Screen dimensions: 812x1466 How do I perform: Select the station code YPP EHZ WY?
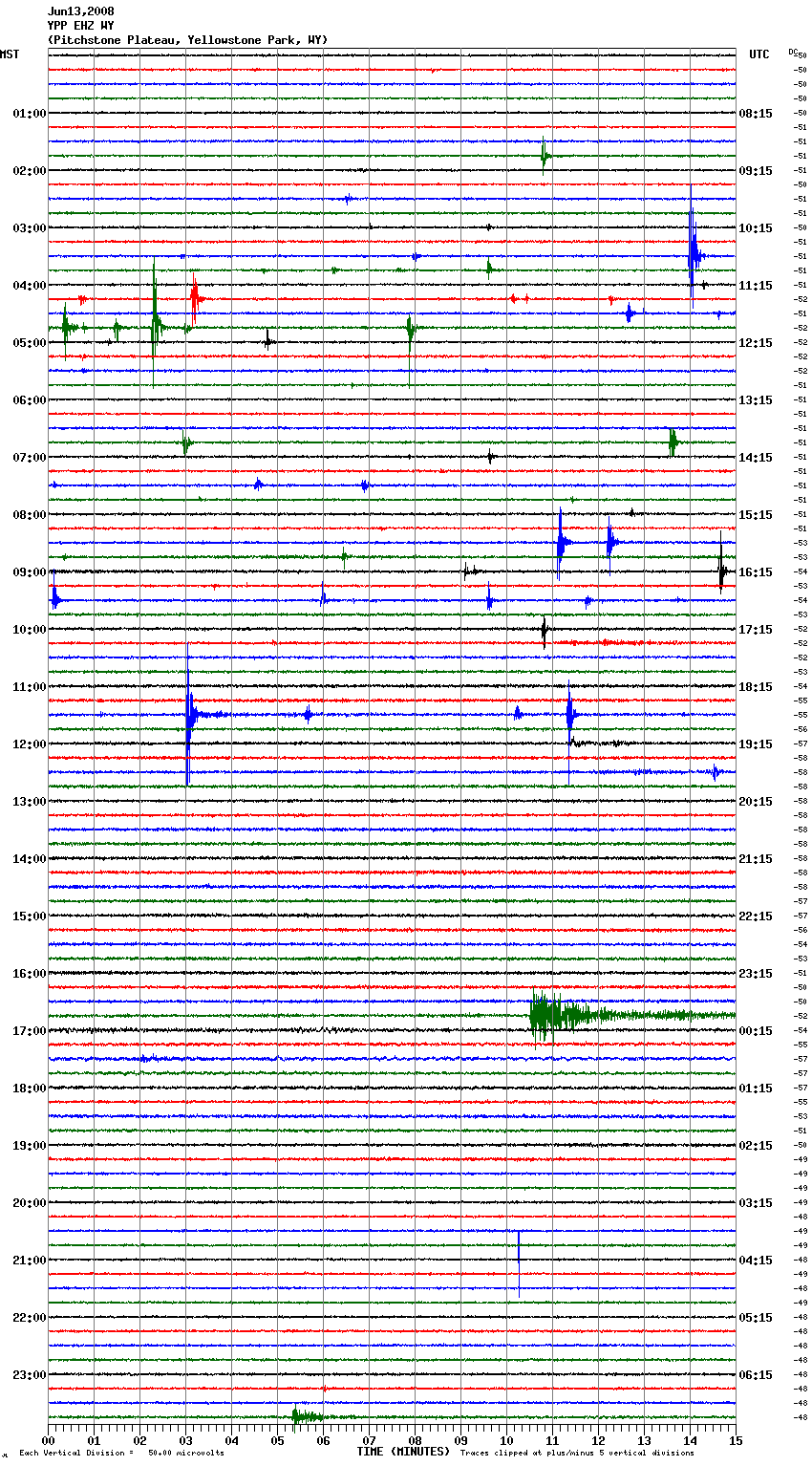80,26
